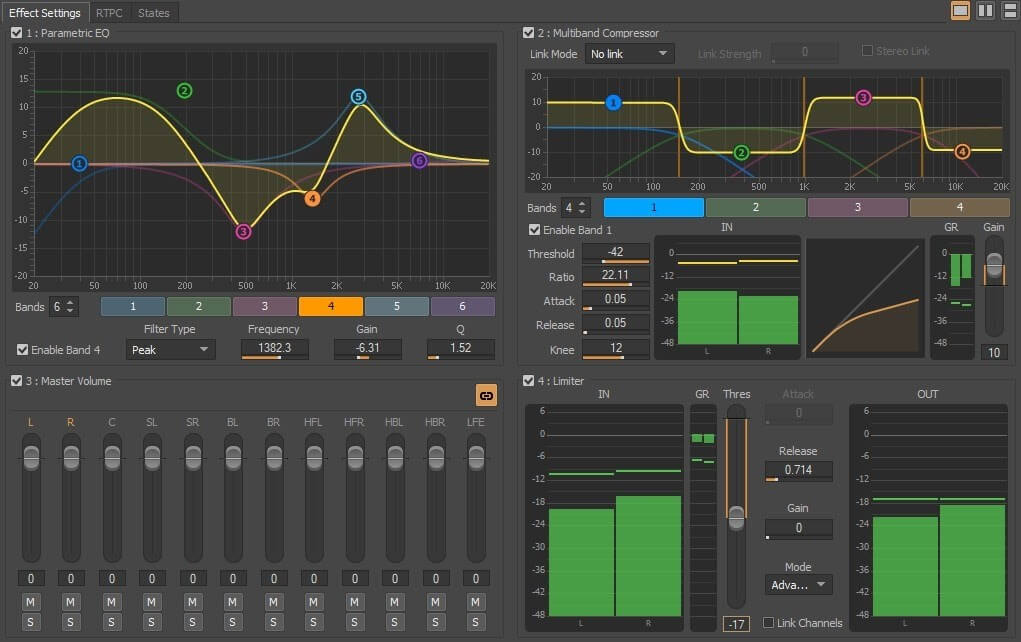This screenshot has width=1021, height=642.
Task: Open the Filter Type dropdown showing Peak
Action: click(x=170, y=350)
